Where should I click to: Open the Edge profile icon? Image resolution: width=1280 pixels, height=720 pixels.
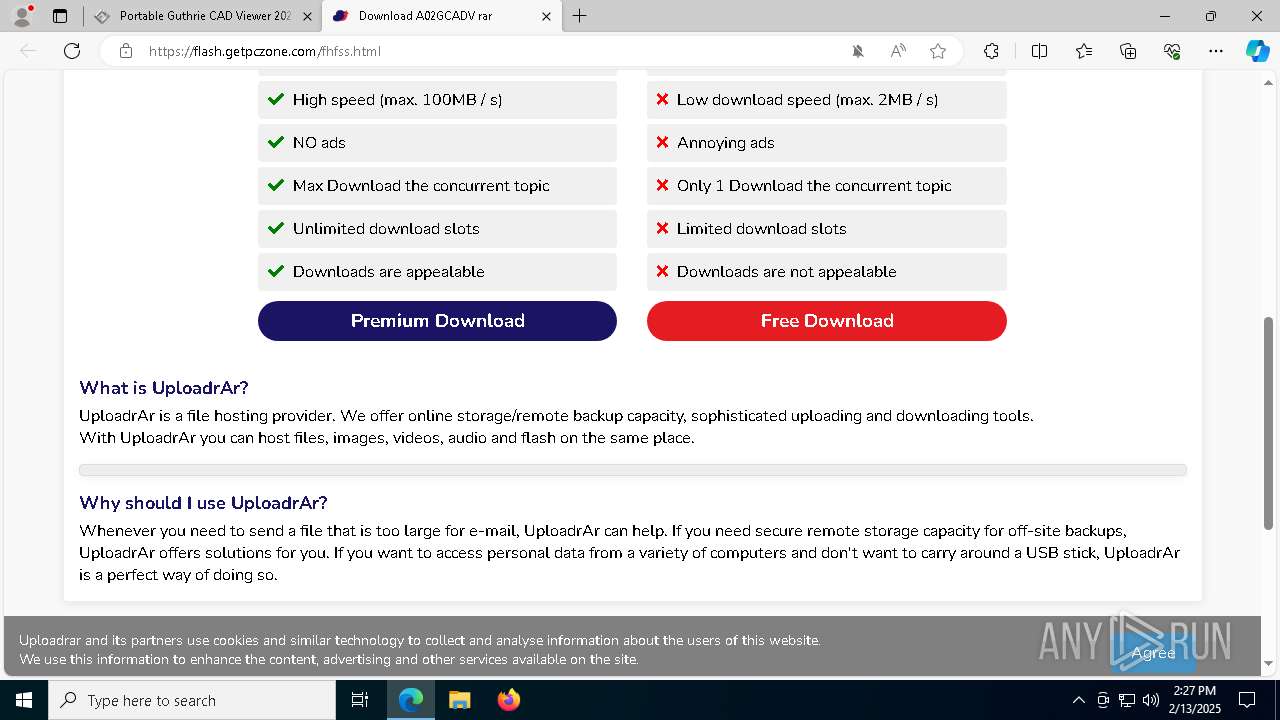(x=22, y=16)
